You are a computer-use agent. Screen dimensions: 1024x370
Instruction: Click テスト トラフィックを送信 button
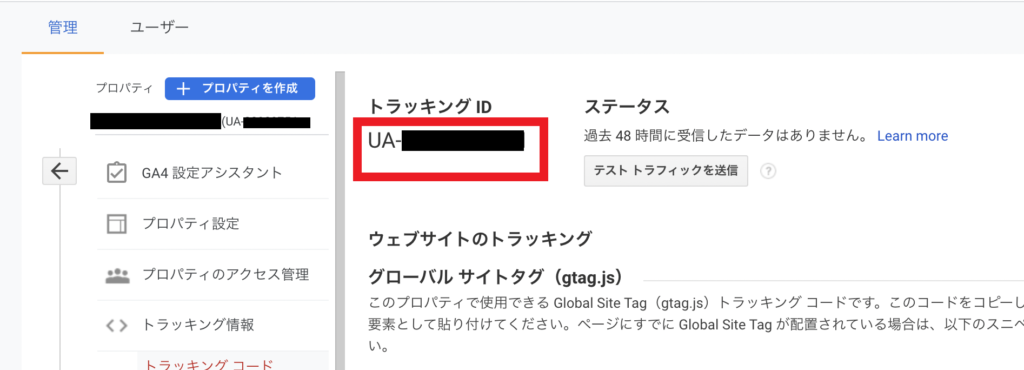665,171
